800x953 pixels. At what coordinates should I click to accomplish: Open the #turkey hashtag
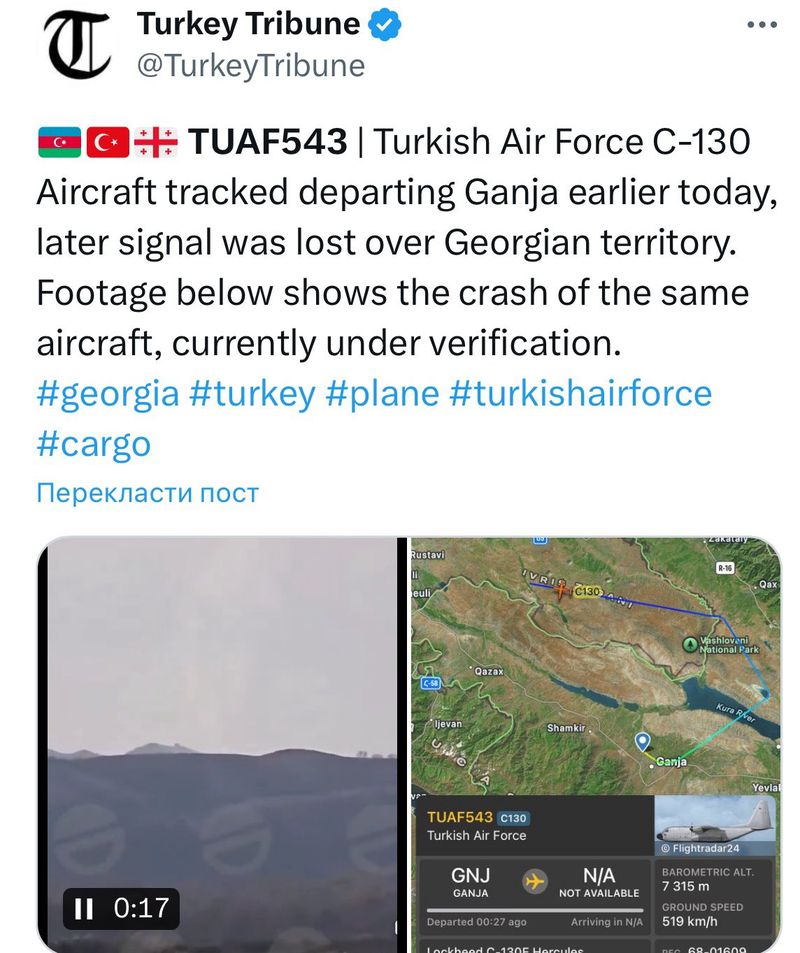(x=251, y=393)
